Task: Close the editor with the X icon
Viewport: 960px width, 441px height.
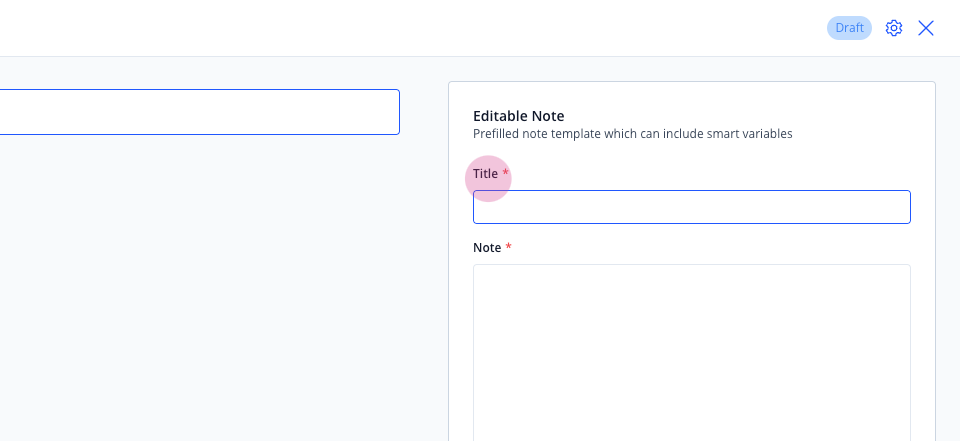Action: click(926, 28)
